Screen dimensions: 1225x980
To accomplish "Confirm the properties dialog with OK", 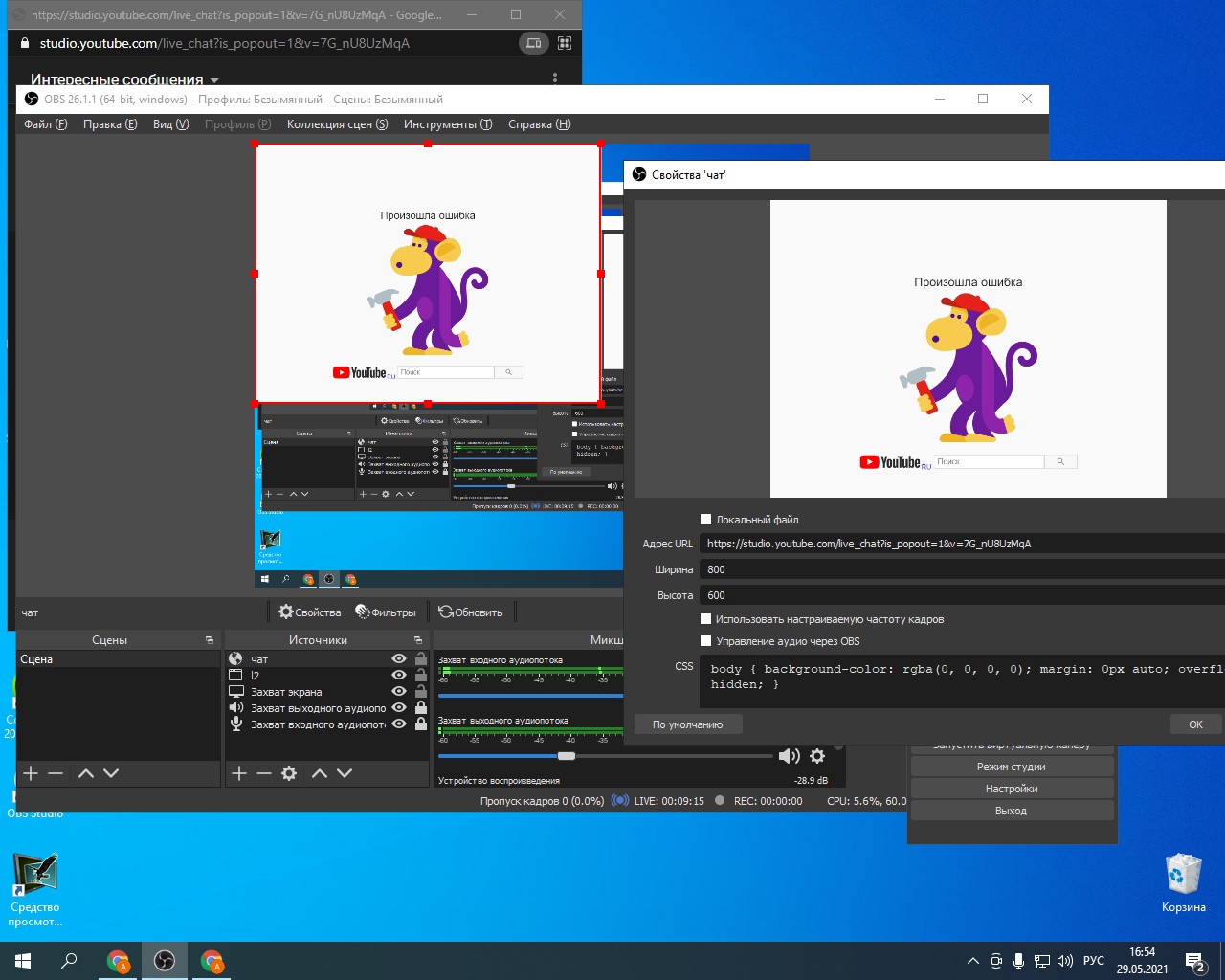I will (x=1195, y=724).
